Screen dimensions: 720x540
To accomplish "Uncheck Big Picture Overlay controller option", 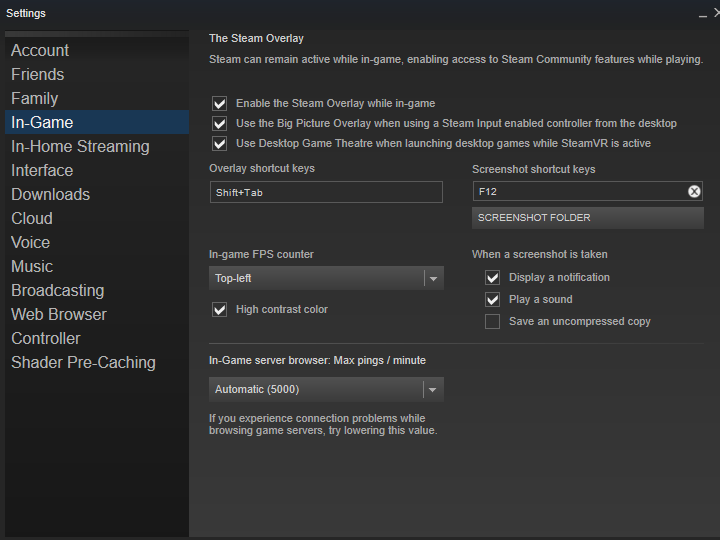I will click(x=220, y=123).
